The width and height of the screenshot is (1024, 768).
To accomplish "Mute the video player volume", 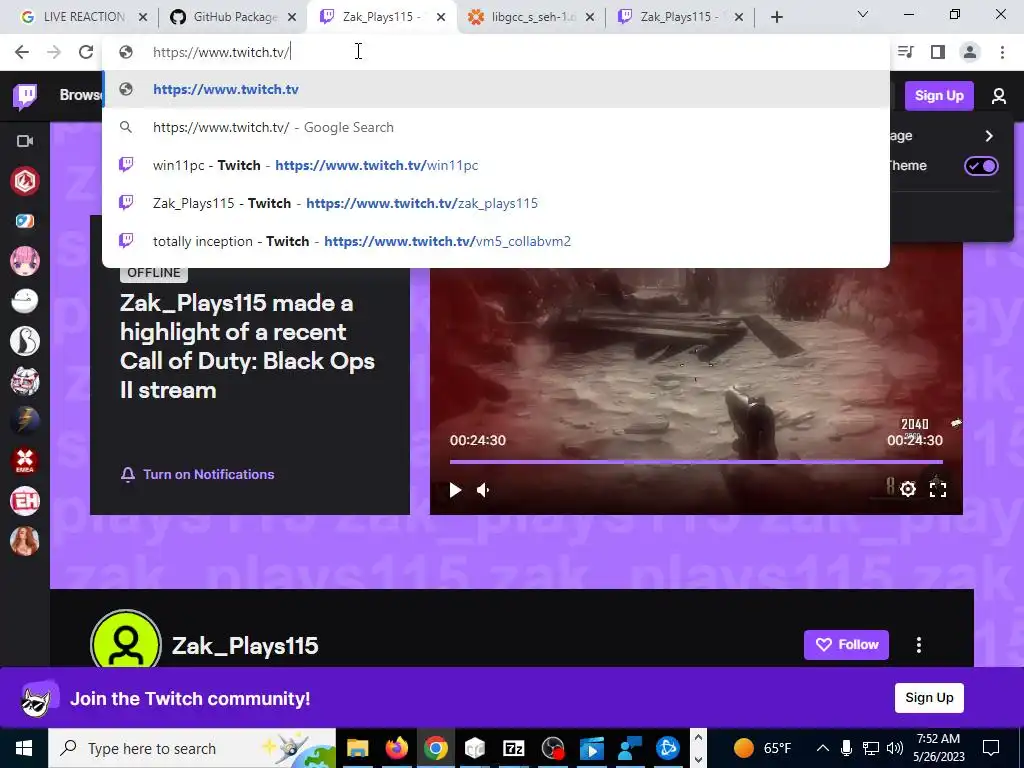I will pos(483,490).
